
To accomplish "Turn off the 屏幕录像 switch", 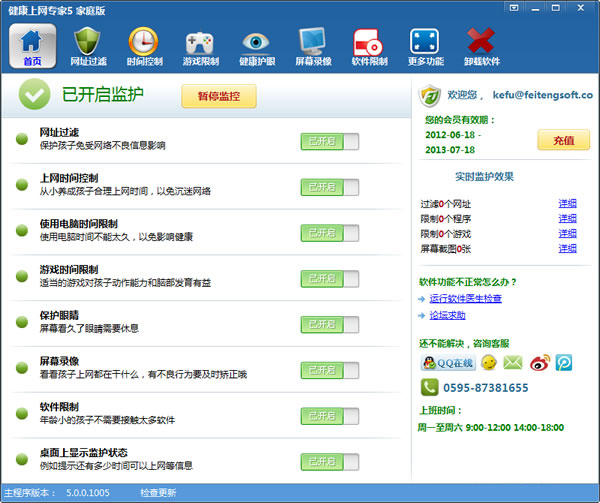I will pyautogui.click(x=329, y=370).
